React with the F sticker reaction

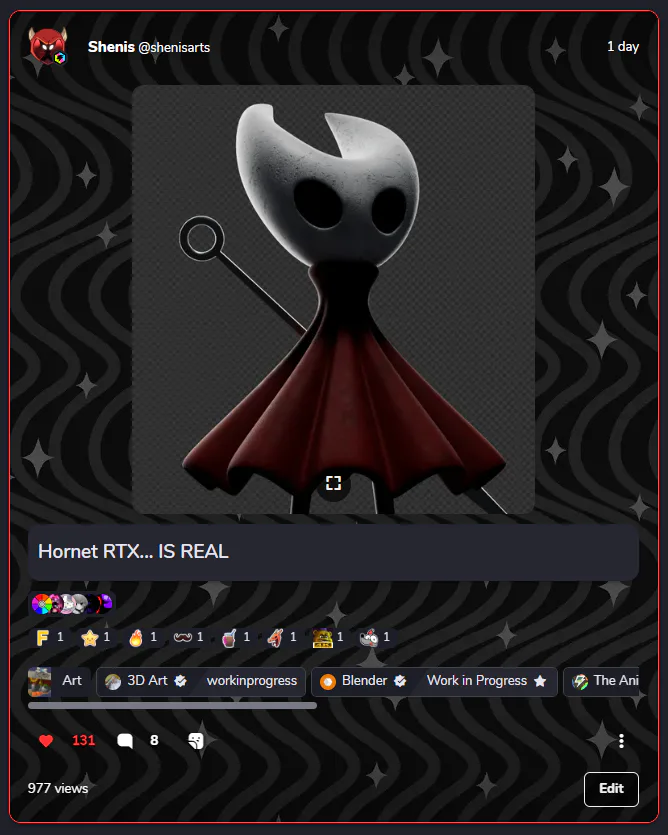point(50,637)
